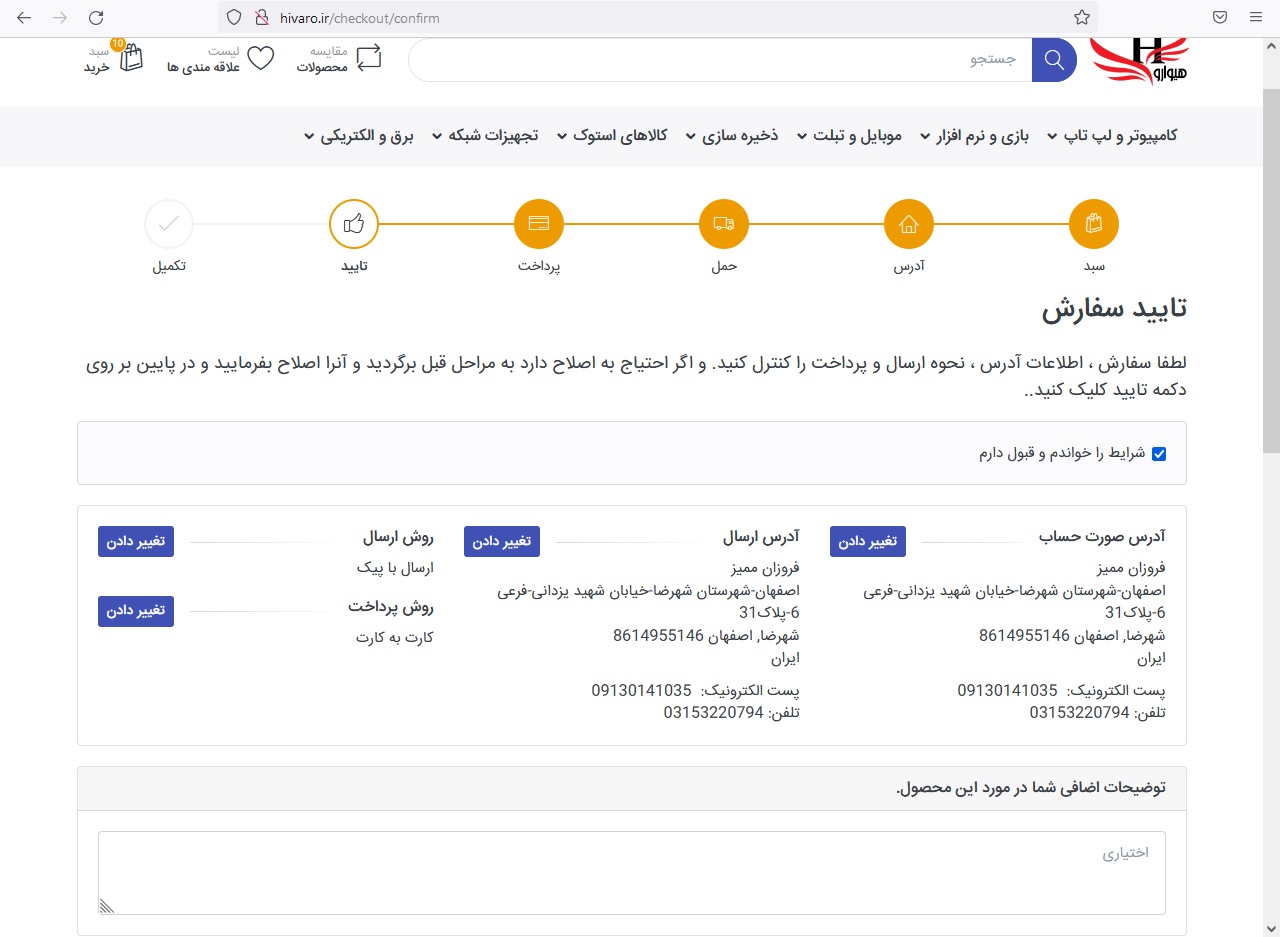Click the optional order comments text area
Viewport: 1280px width, 937px height.
(631, 872)
